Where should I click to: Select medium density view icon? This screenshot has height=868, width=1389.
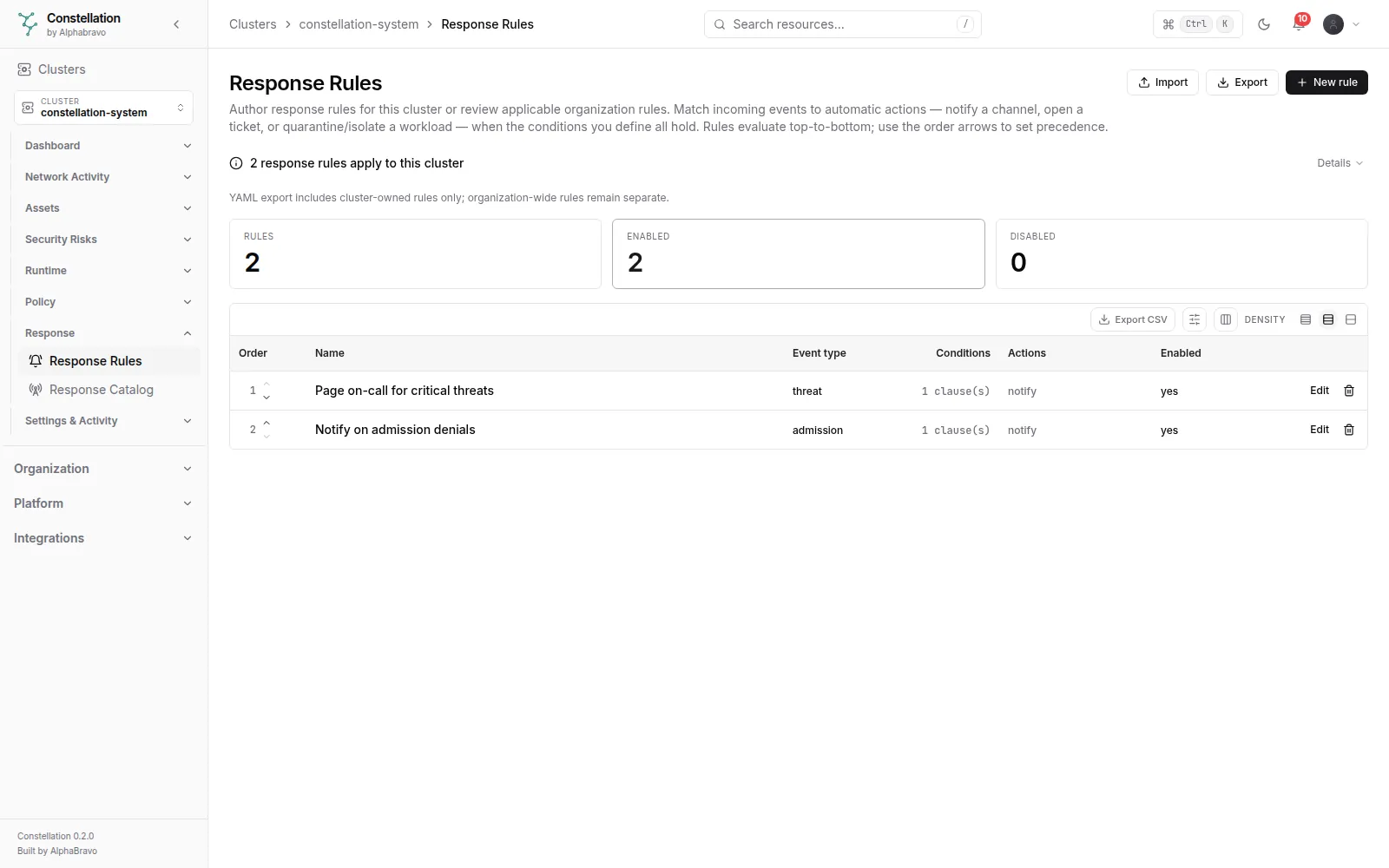tap(1328, 319)
